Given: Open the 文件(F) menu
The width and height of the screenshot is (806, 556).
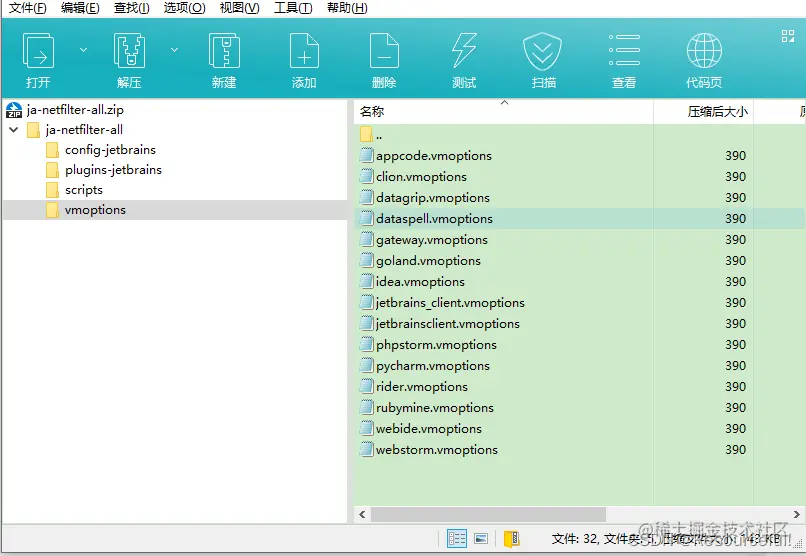Looking at the screenshot, I should (28, 8).
